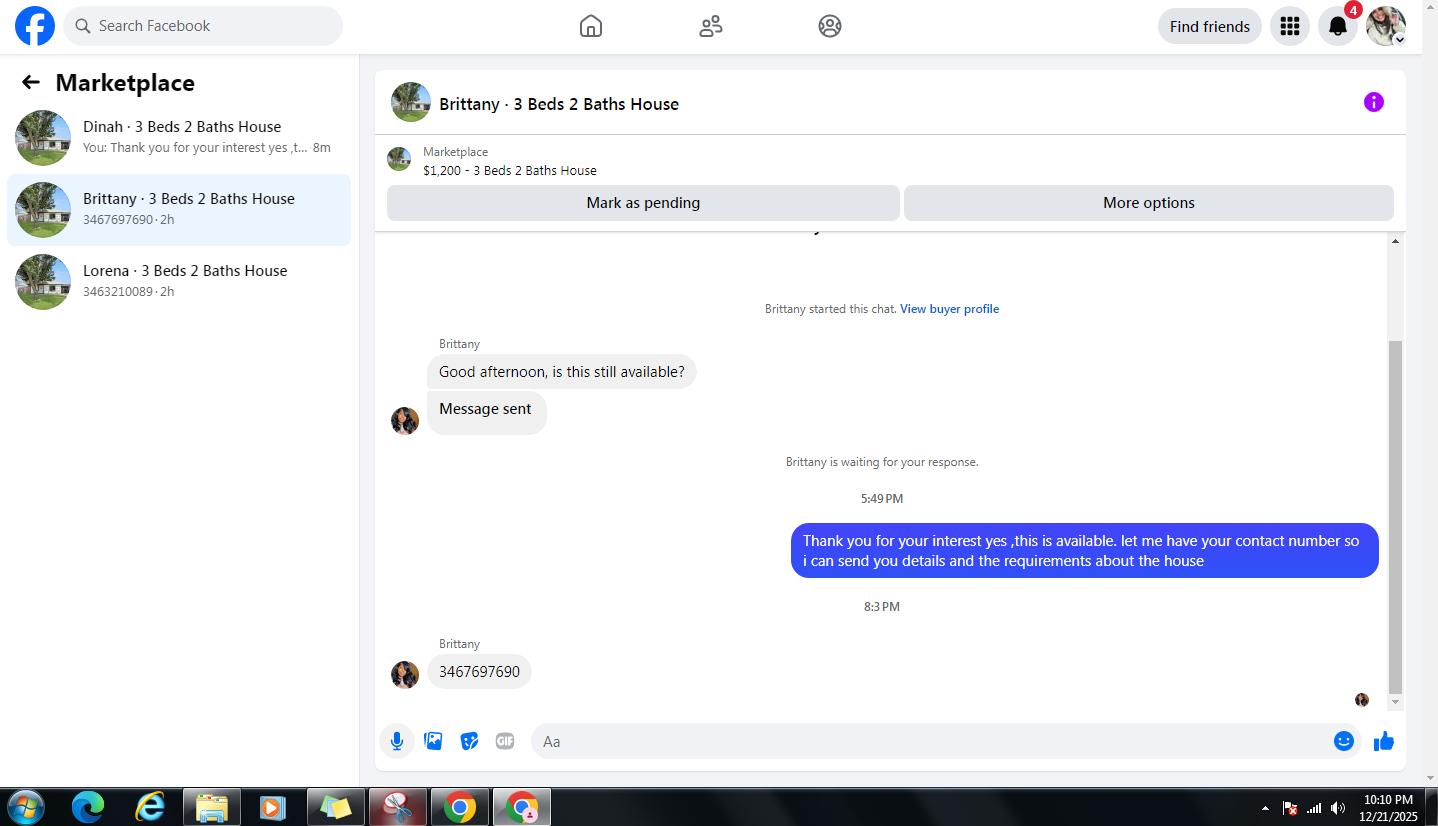The height and width of the screenshot is (826, 1438).
Task: Click the volume speaker tray icon
Action: 1338,808
